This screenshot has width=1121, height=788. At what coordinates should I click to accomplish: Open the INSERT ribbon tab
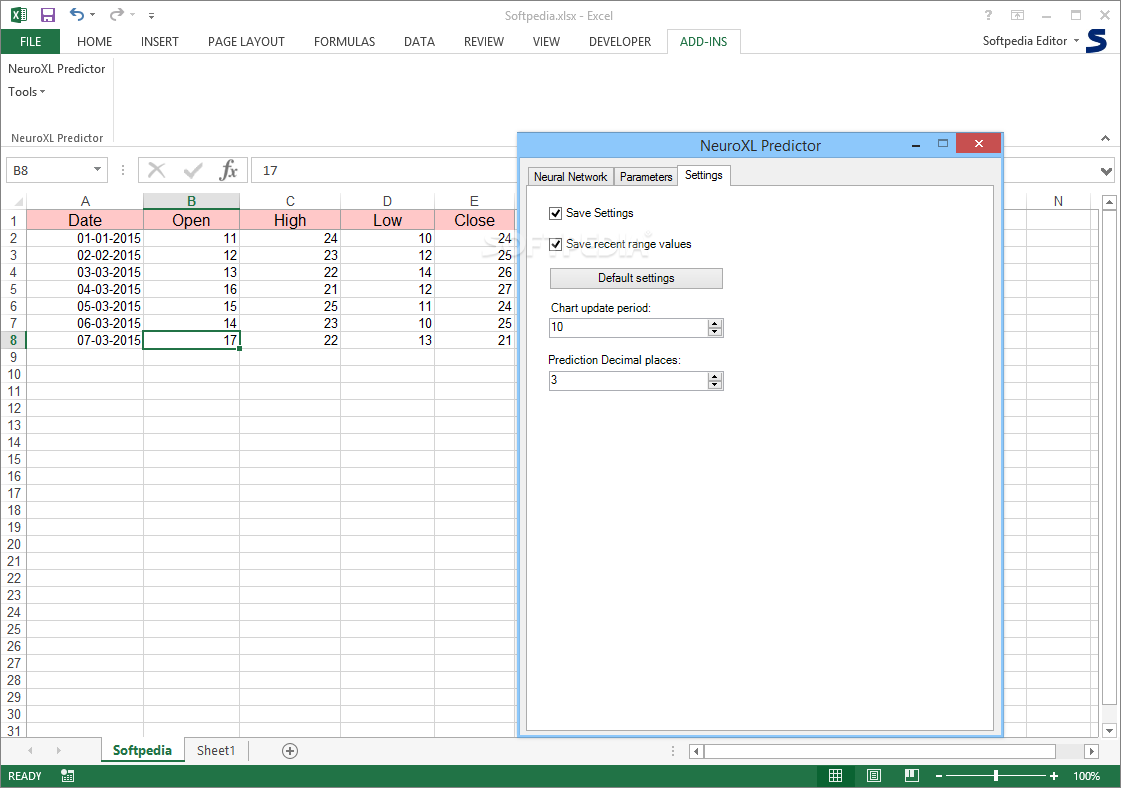click(x=159, y=41)
